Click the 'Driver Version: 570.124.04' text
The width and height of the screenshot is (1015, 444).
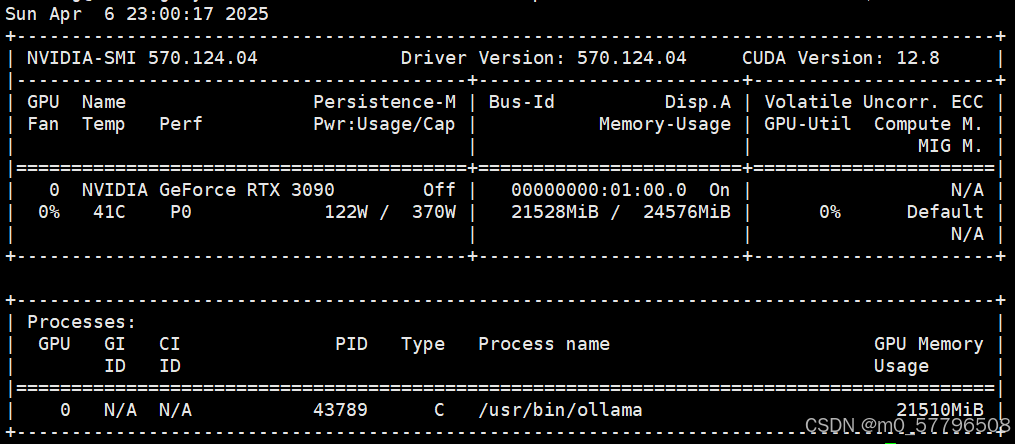(x=544, y=58)
